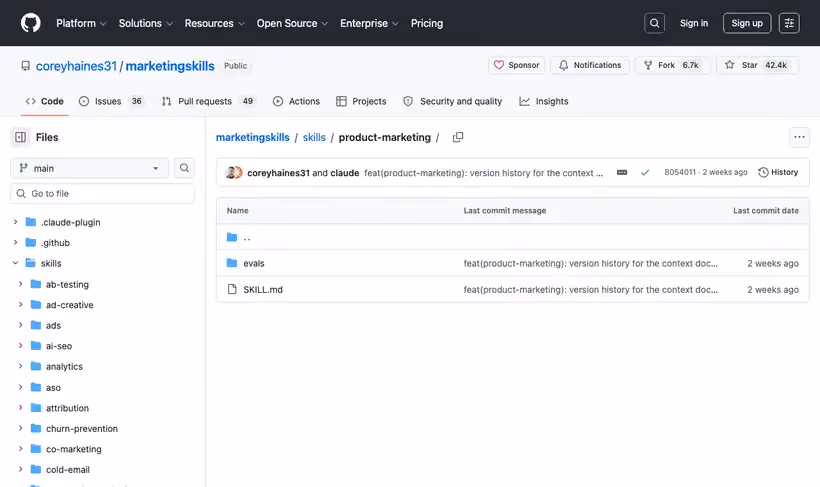The width and height of the screenshot is (820, 487).
Task: Copy the path with copy icon
Action: click(x=458, y=137)
